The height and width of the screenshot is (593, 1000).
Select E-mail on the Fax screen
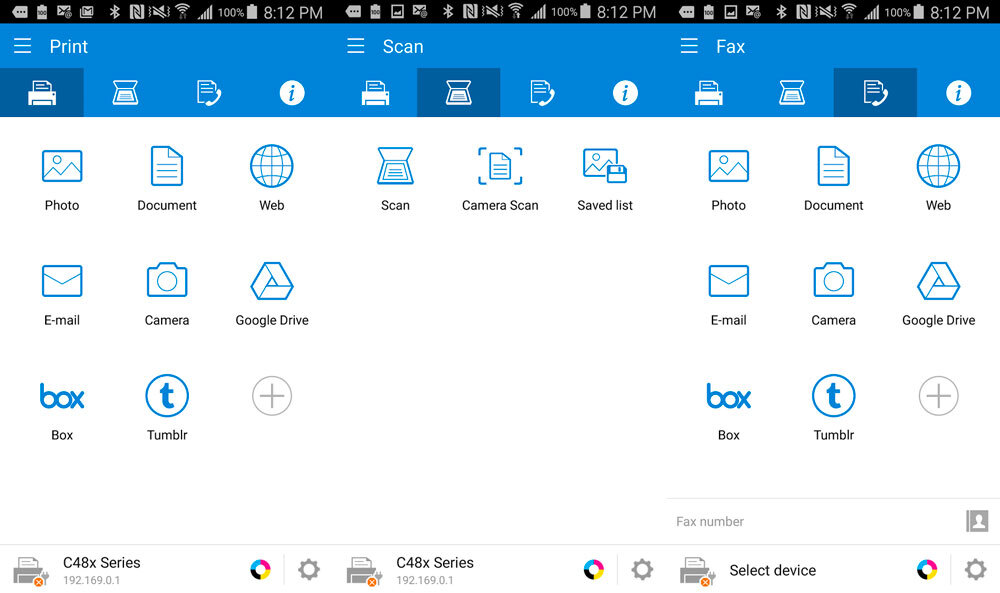(728, 293)
